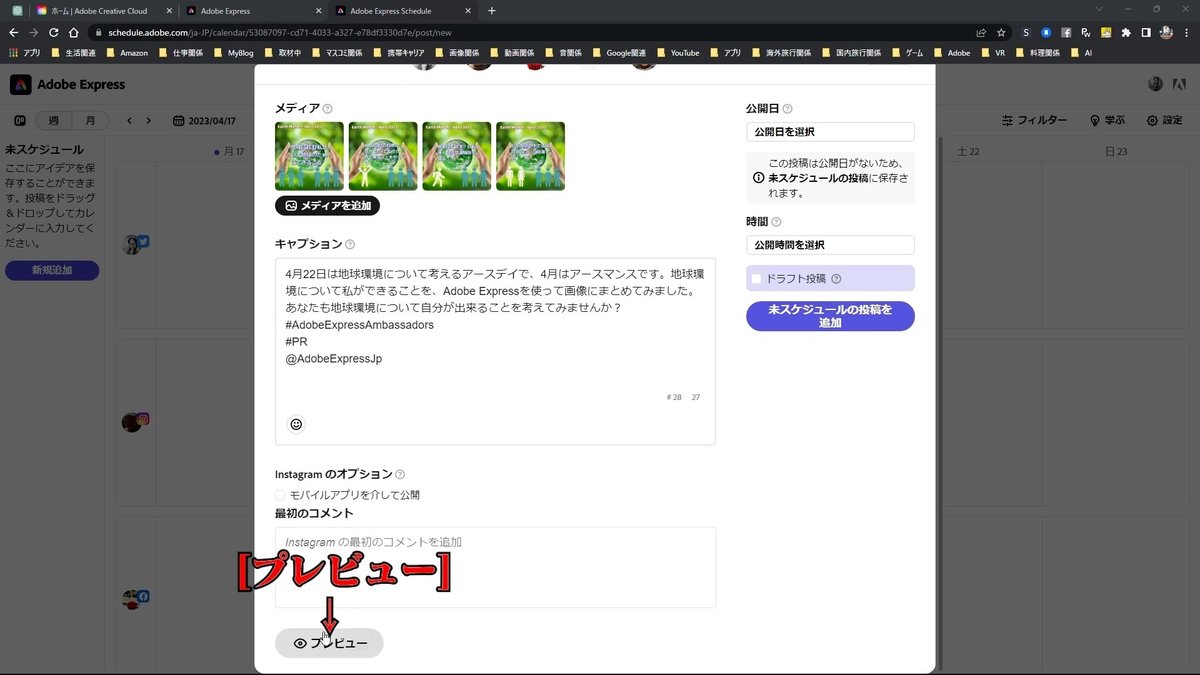Click help icon next to キャプション
This screenshot has width=1200, height=675.
coord(350,244)
